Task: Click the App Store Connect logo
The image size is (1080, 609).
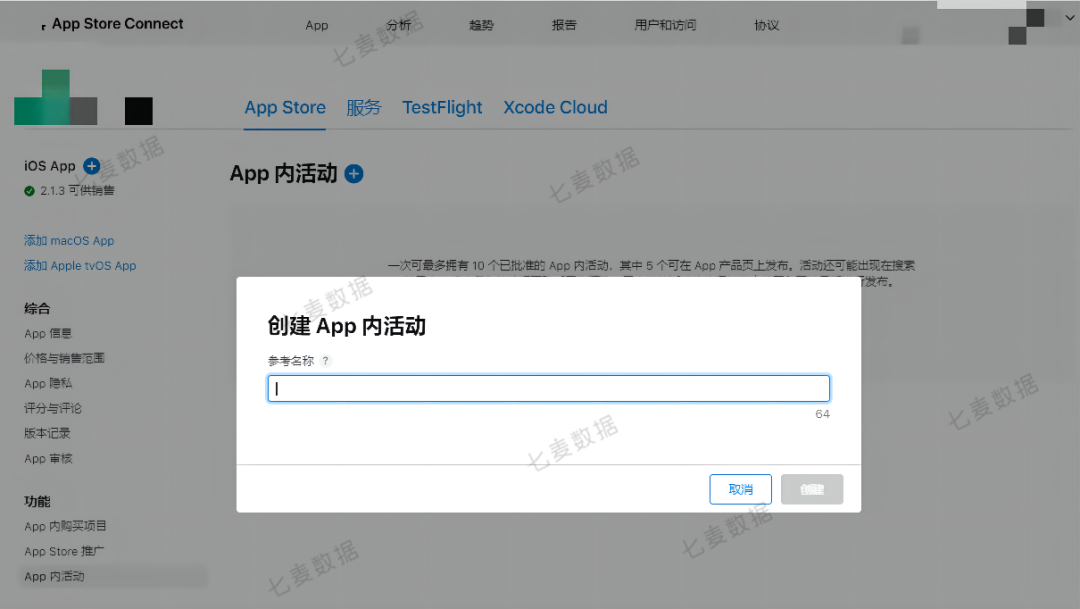Action: pos(112,24)
